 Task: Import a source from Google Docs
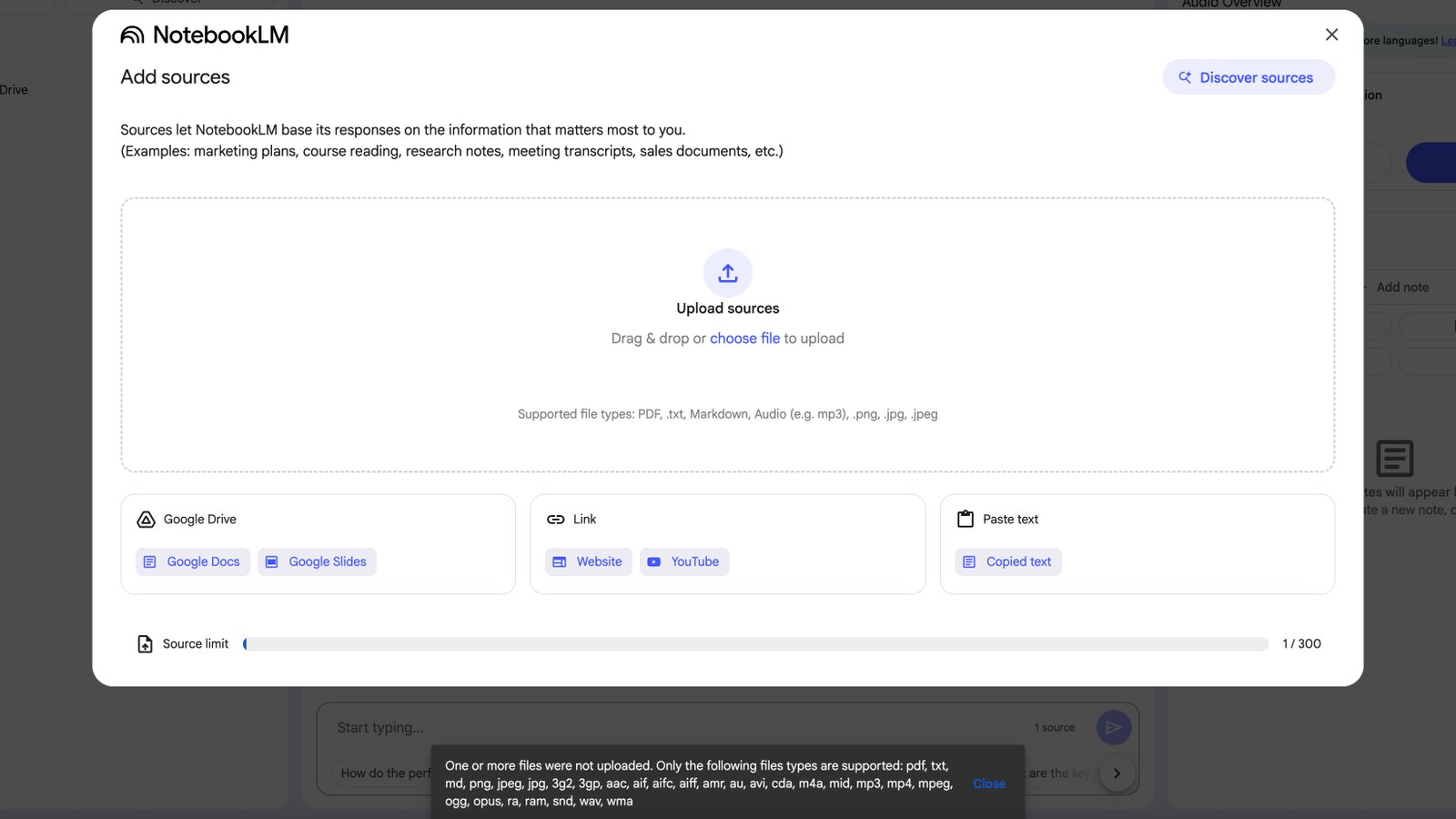(192, 561)
